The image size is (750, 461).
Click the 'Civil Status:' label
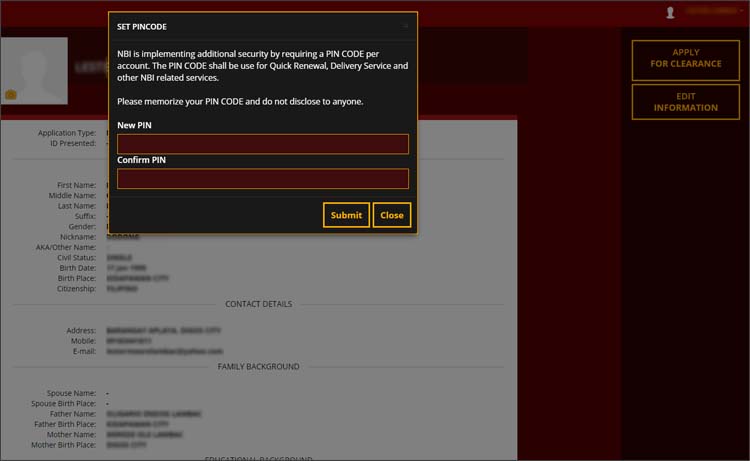[77, 258]
